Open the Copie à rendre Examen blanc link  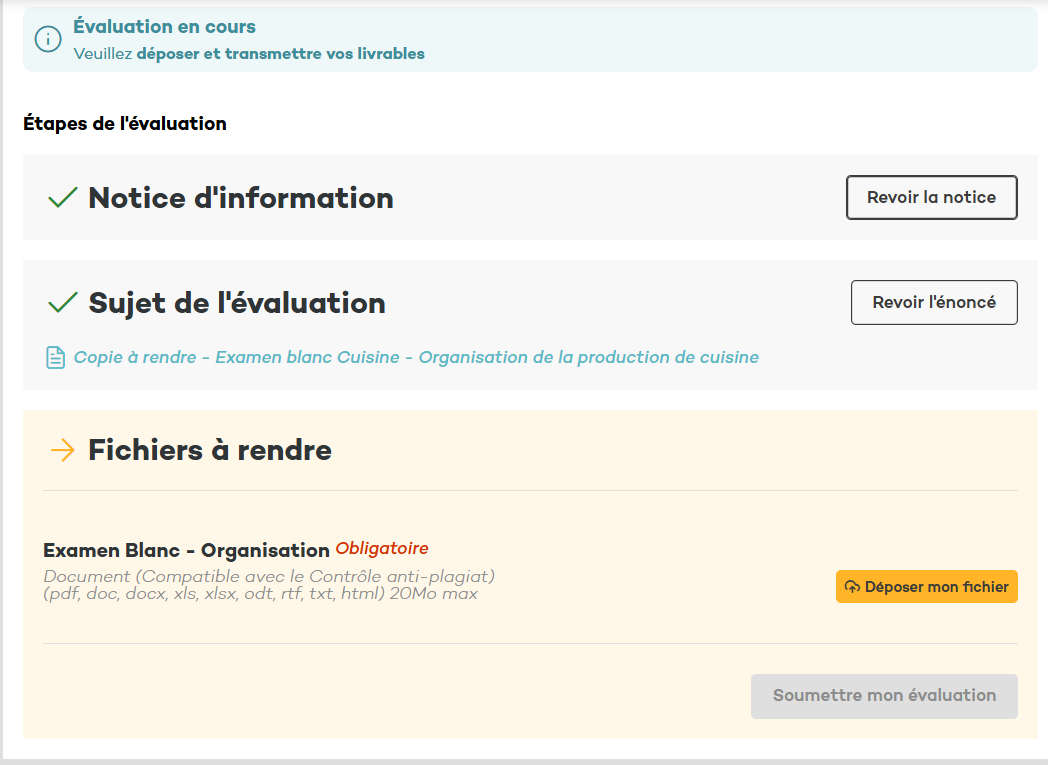pyautogui.click(x=416, y=358)
